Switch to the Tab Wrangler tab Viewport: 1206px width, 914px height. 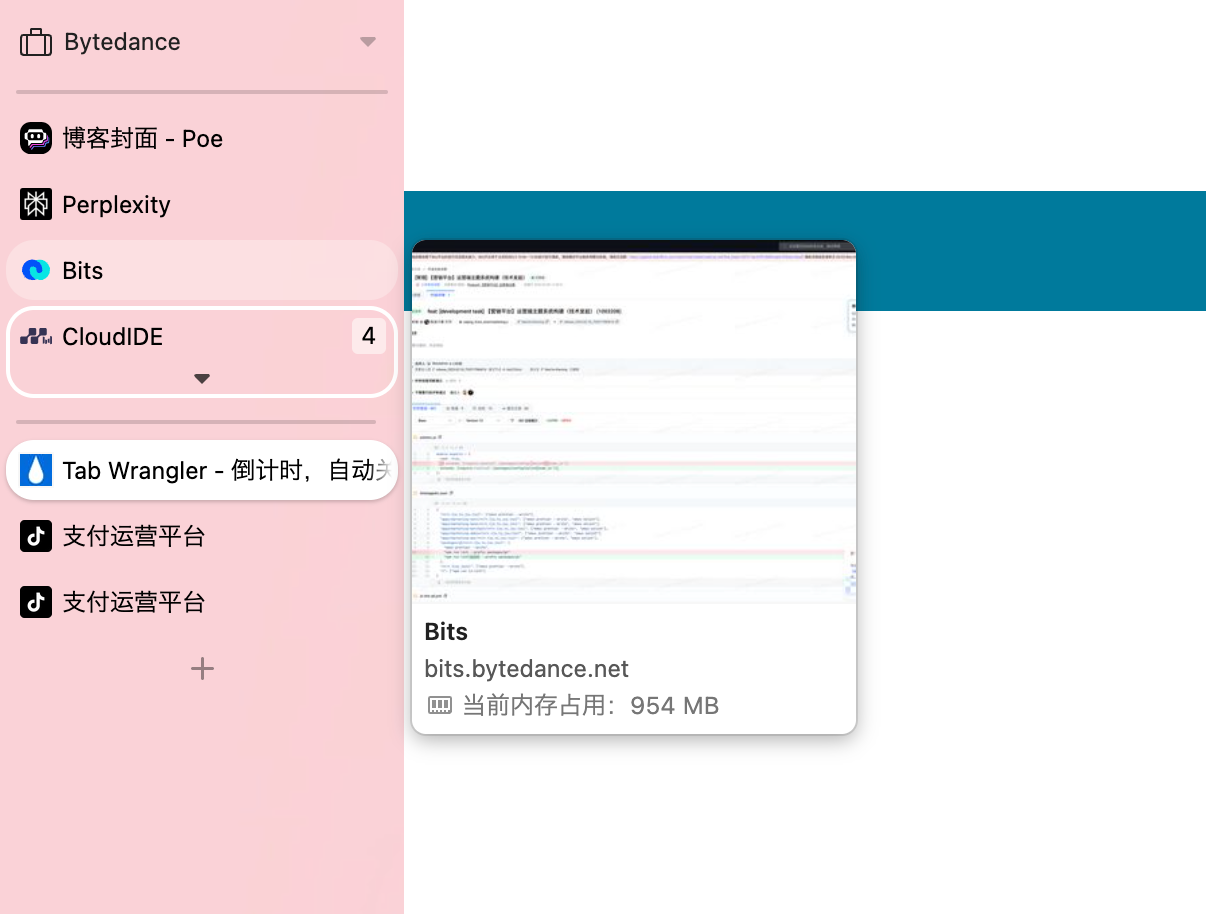pyautogui.click(x=202, y=470)
